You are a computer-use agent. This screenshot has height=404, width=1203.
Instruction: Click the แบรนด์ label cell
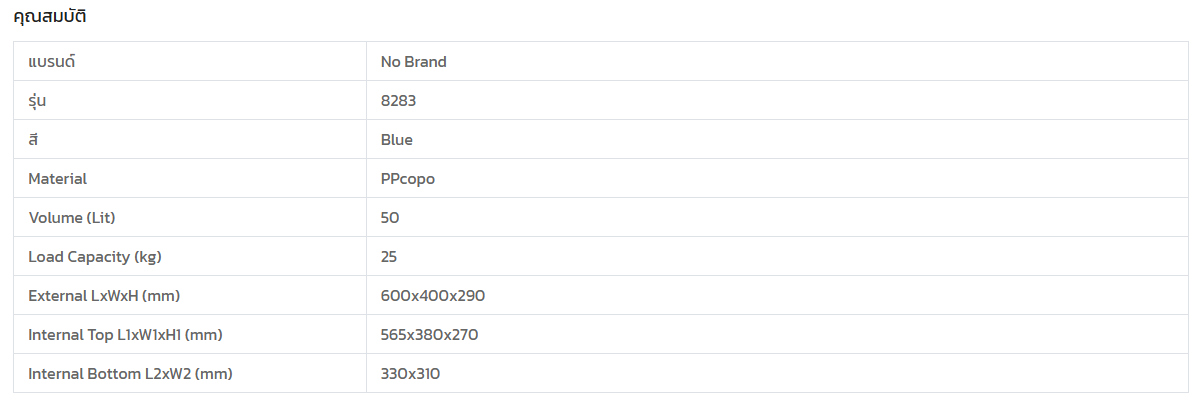click(x=52, y=62)
